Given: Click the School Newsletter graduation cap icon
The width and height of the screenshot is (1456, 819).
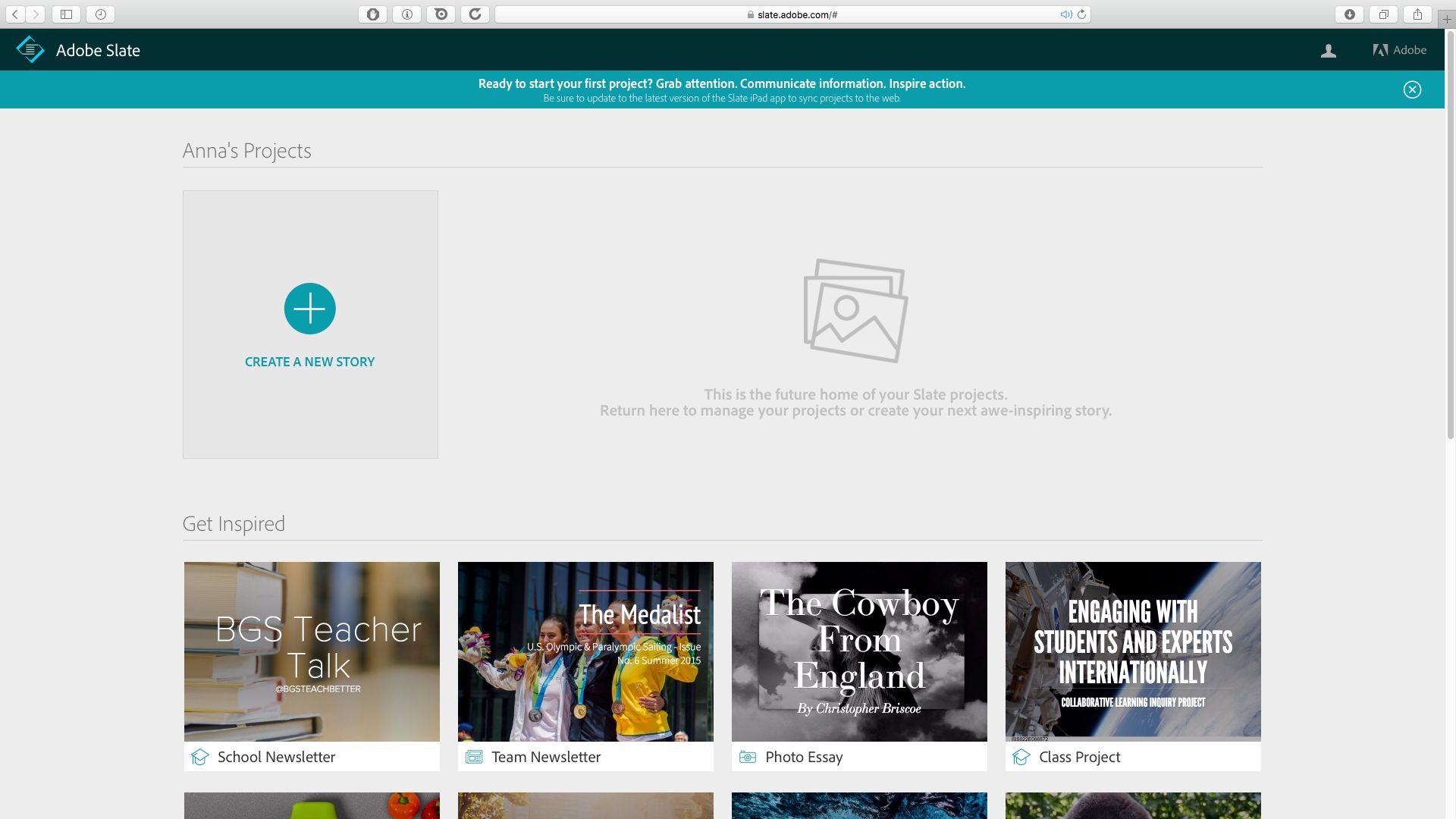Looking at the screenshot, I should coord(200,757).
